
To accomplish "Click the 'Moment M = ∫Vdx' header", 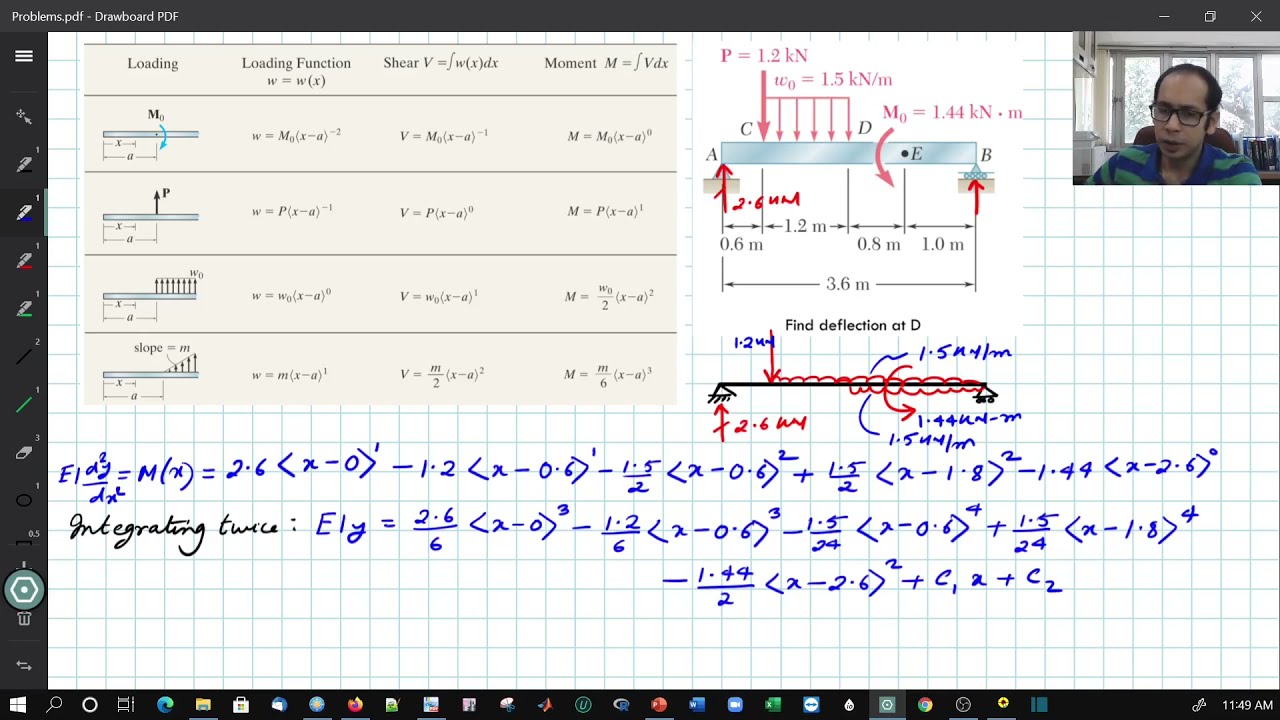I will (x=606, y=63).
